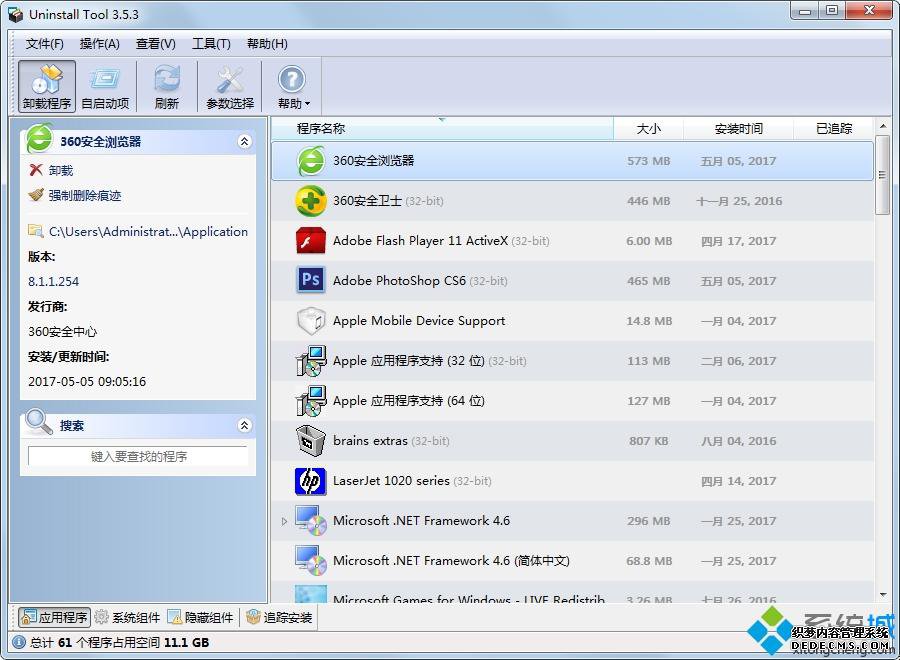
Task: Open the Help (帮助) toolbar dropdown
Action: (x=293, y=87)
